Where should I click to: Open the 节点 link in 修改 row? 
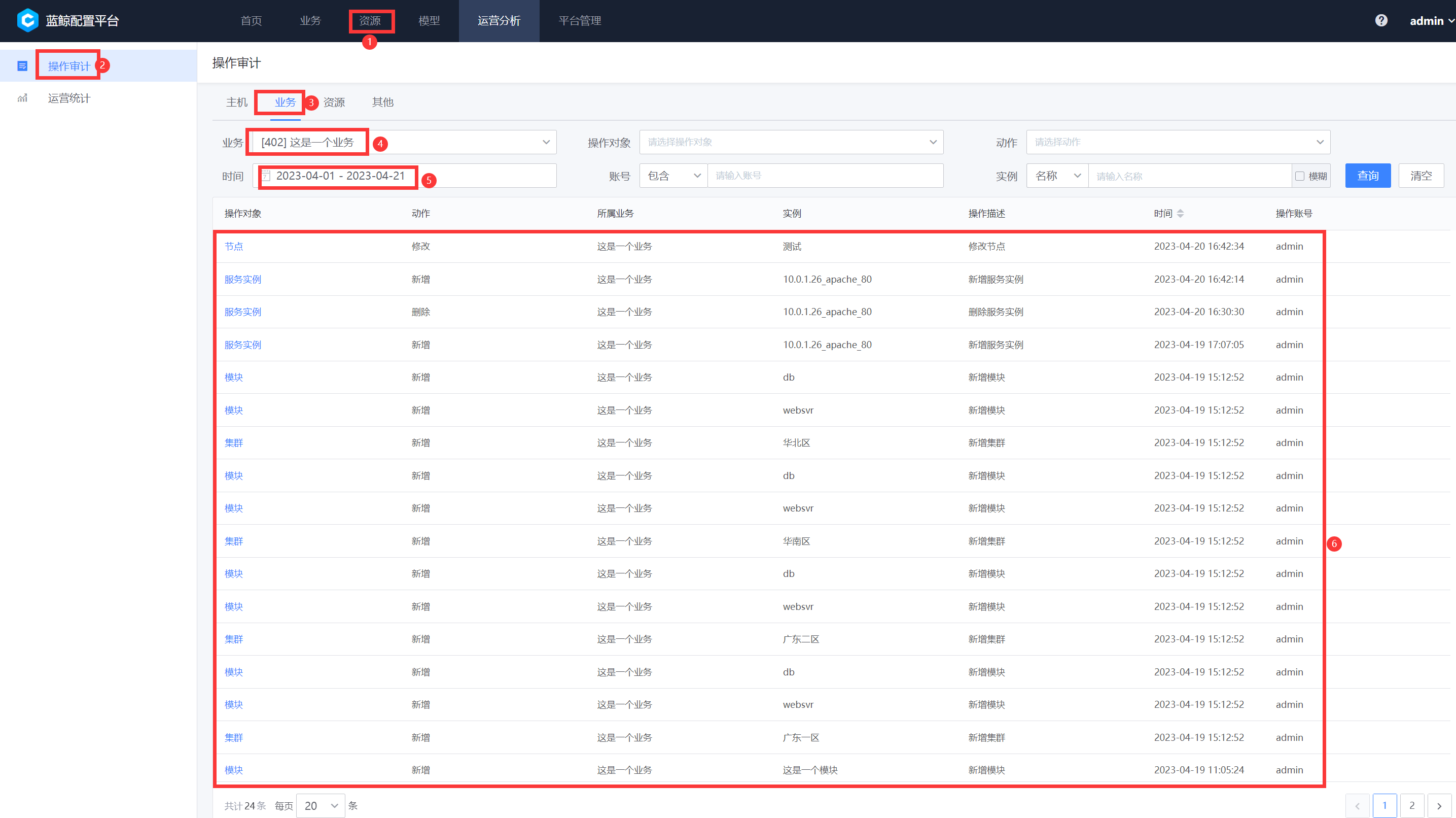click(233, 247)
